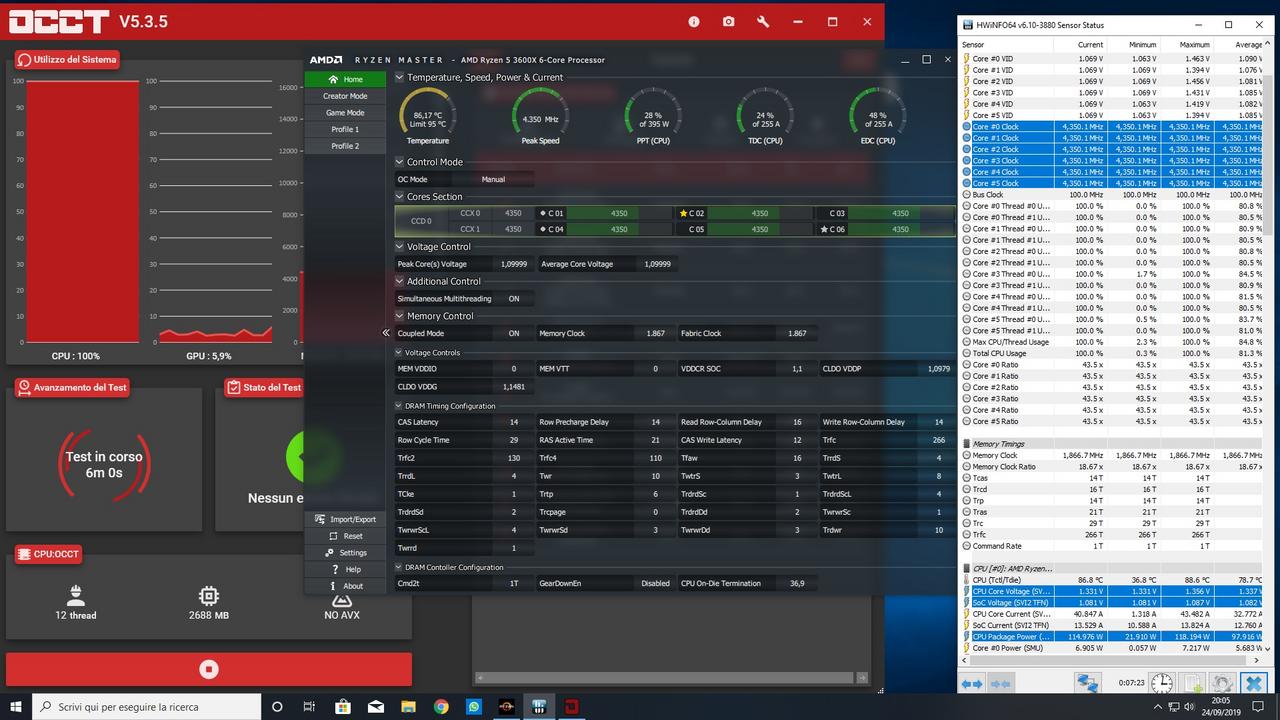Open Help in Ryzen Master sidebar

coord(345,569)
